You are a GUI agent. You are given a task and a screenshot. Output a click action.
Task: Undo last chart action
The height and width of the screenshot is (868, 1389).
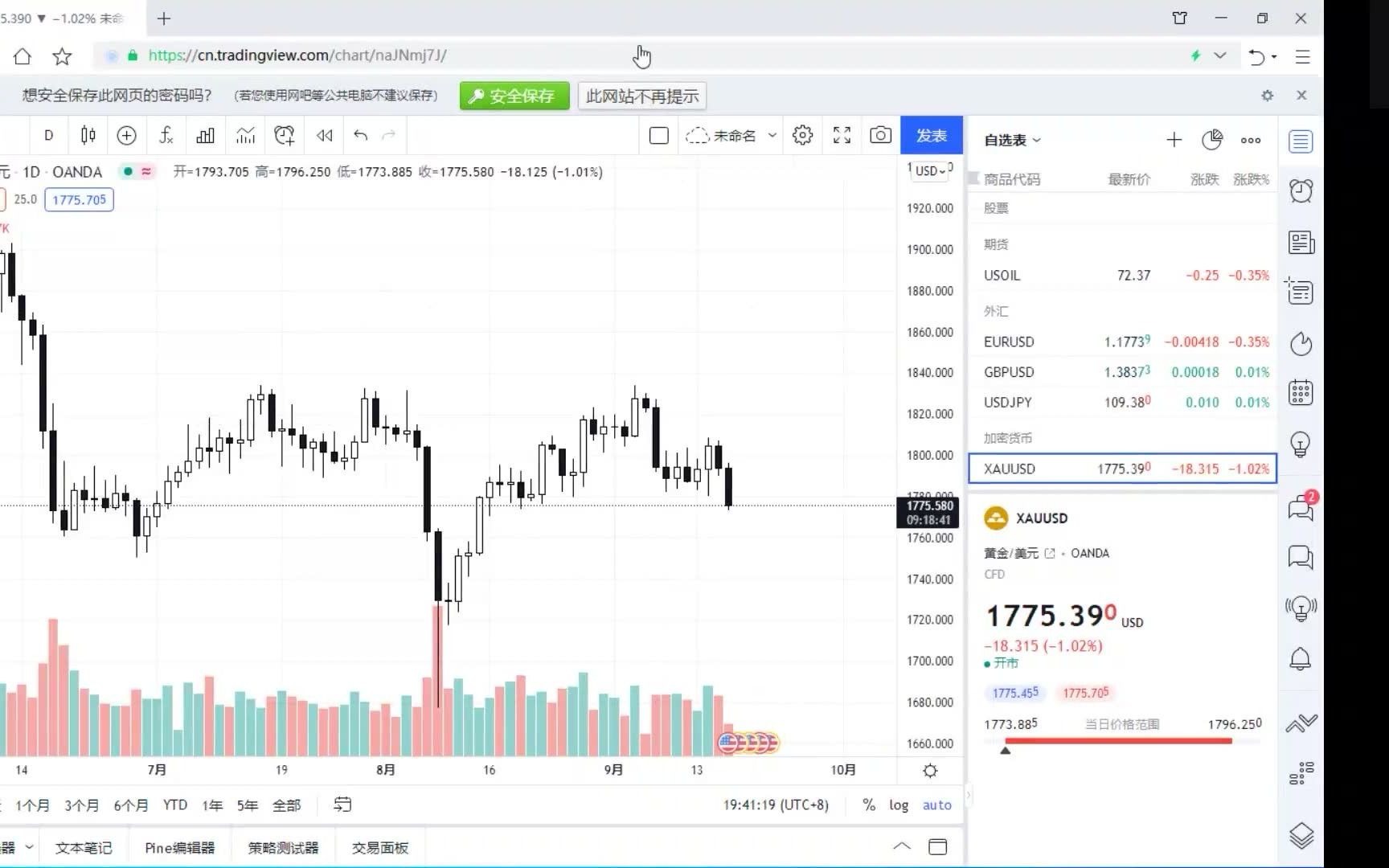click(361, 135)
